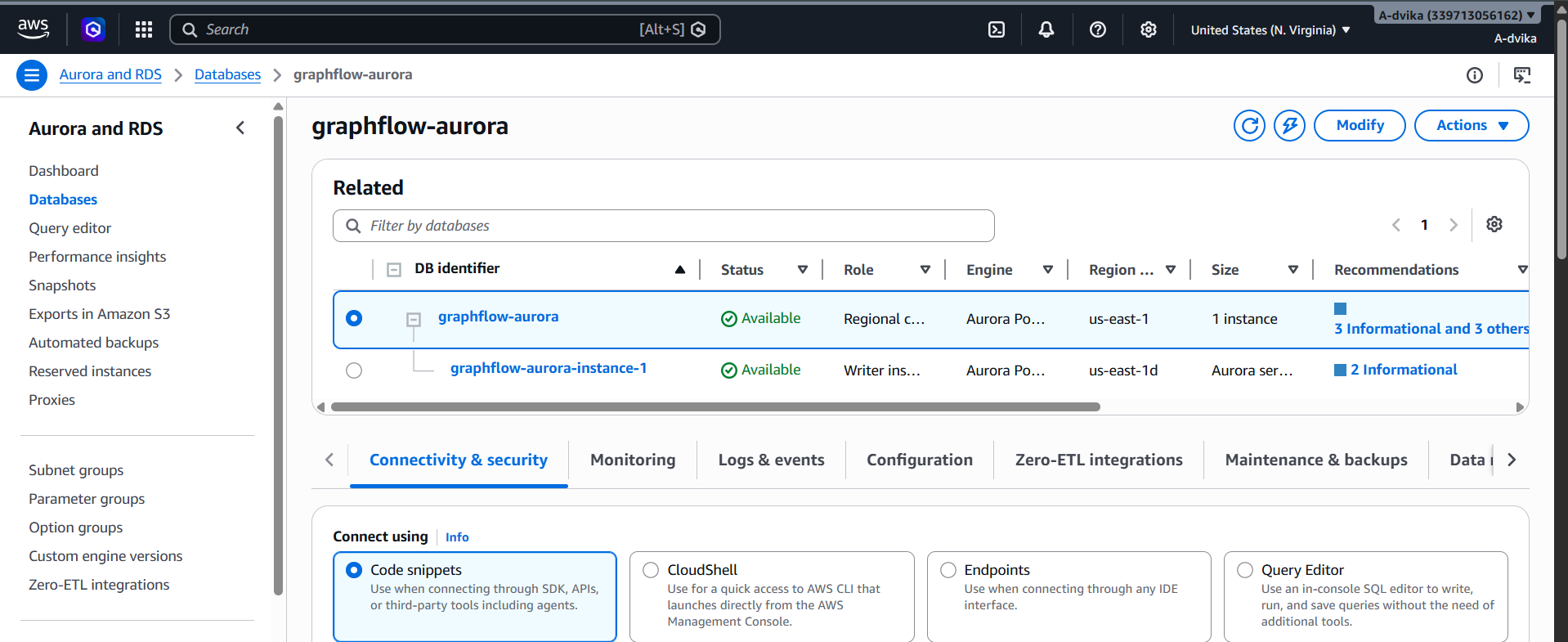Choose the CloudShell connect option
Image resolution: width=1568 pixels, height=642 pixels.
tap(772, 596)
